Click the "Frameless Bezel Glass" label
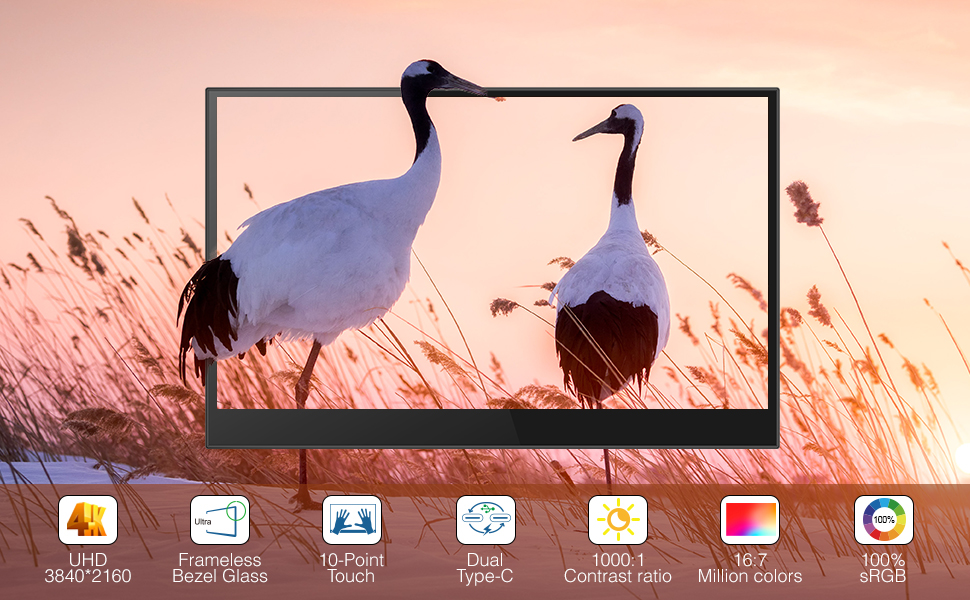 220,568
